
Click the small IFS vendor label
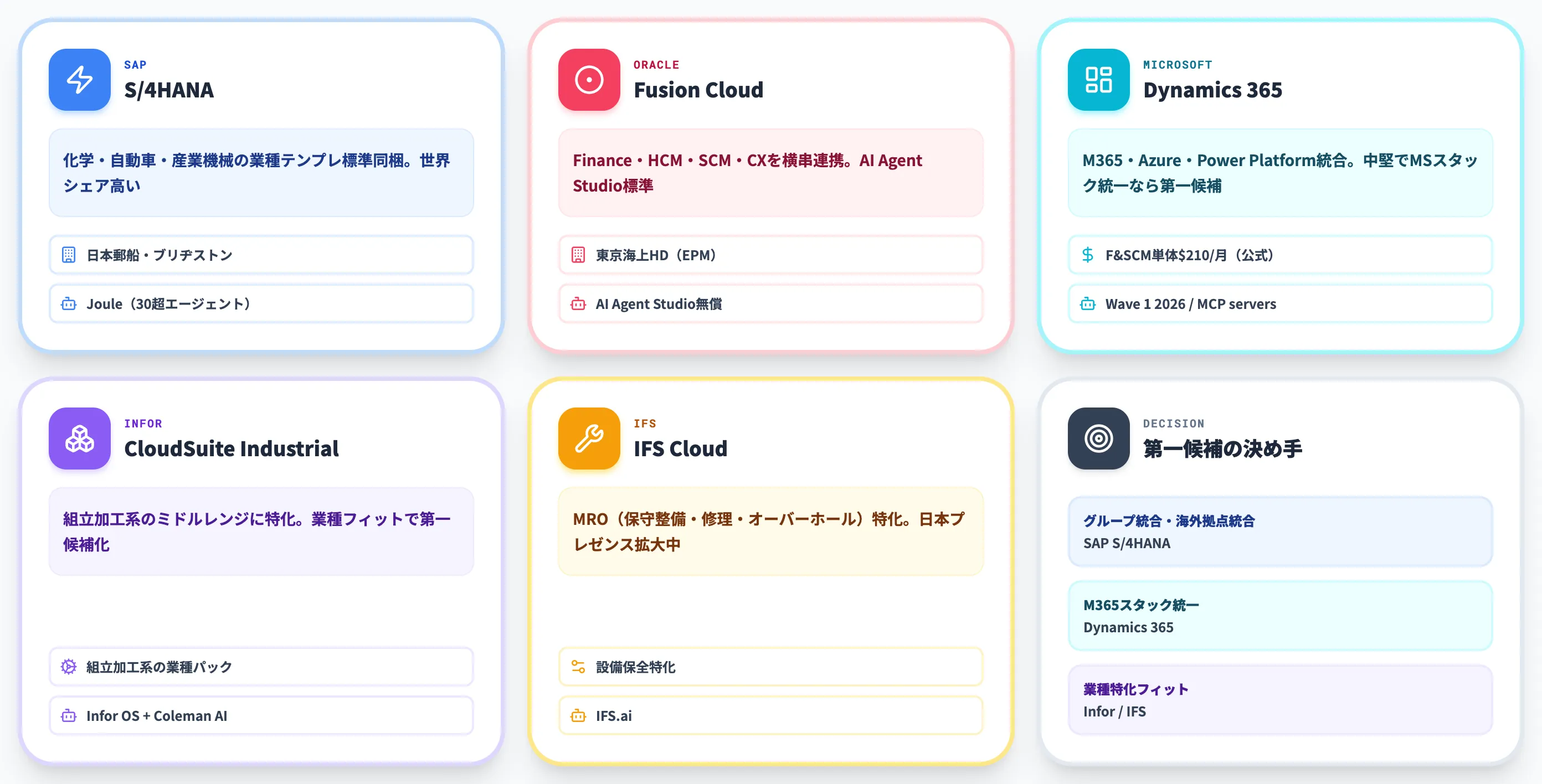[x=645, y=424]
